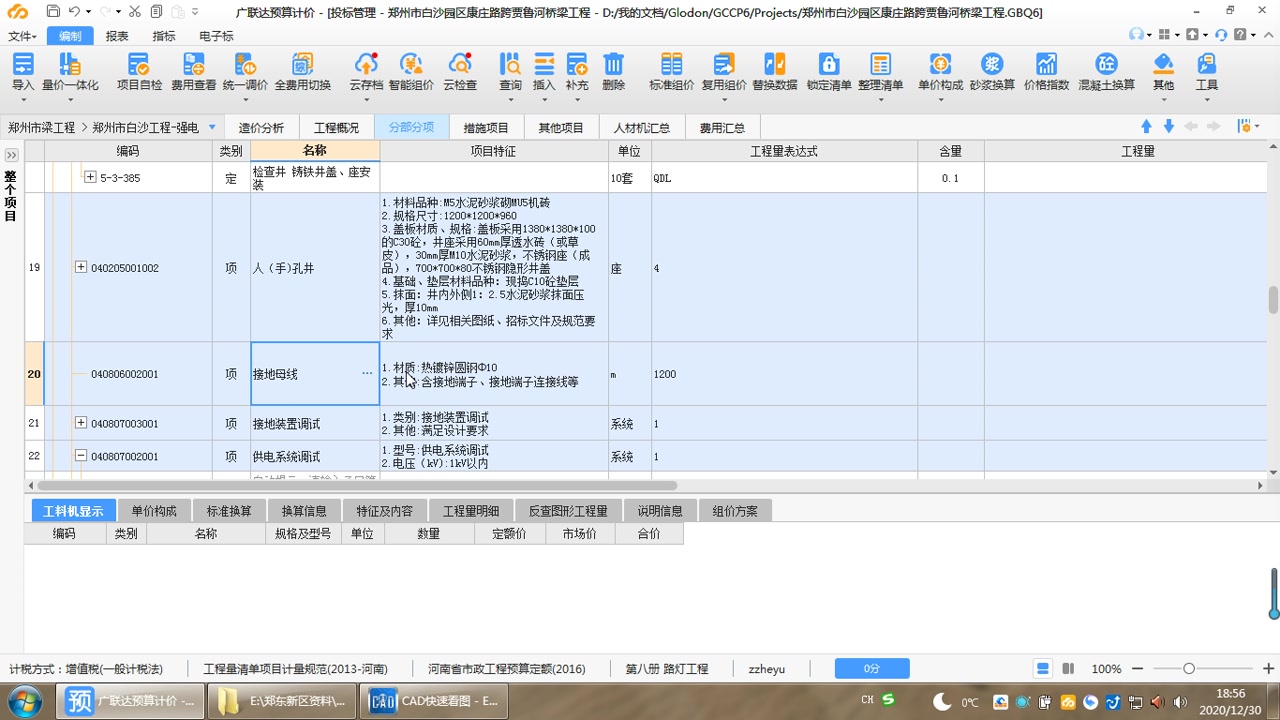Viewport: 1280px width, 720px height.
Task: Switch to the 编制 ribbon tab
Action: [x=70, y=36]
